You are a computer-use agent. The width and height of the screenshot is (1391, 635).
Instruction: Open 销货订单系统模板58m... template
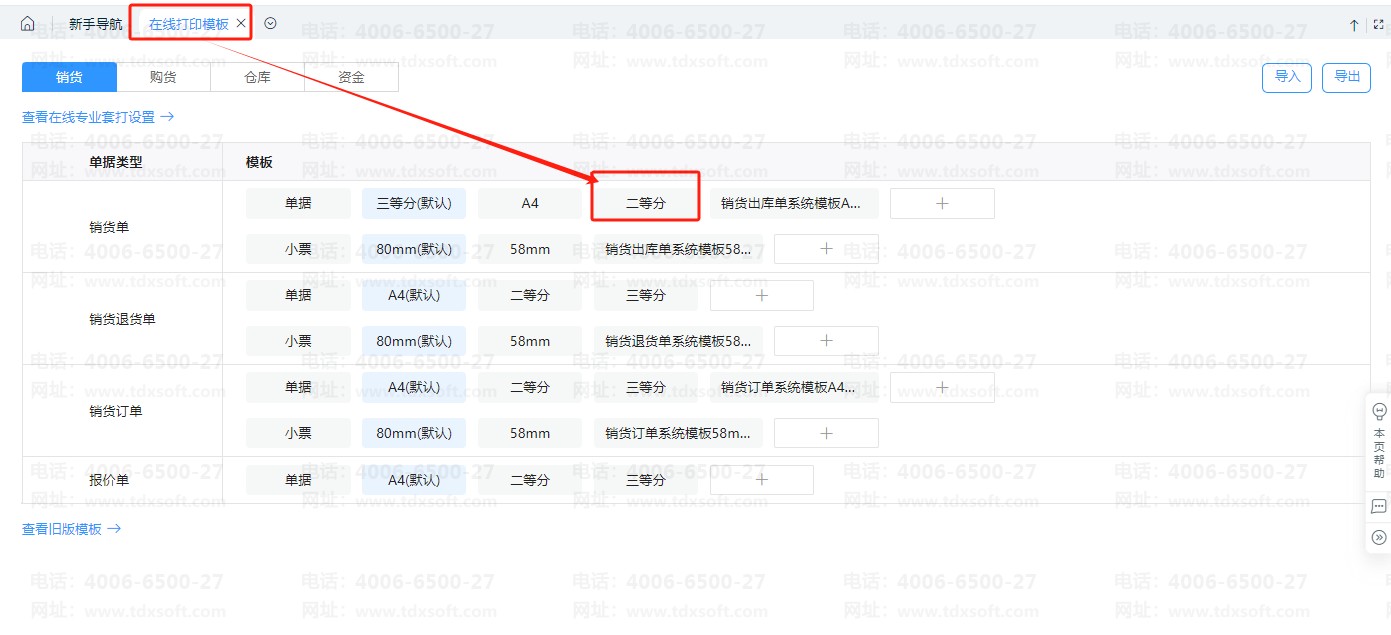[678, 433]
